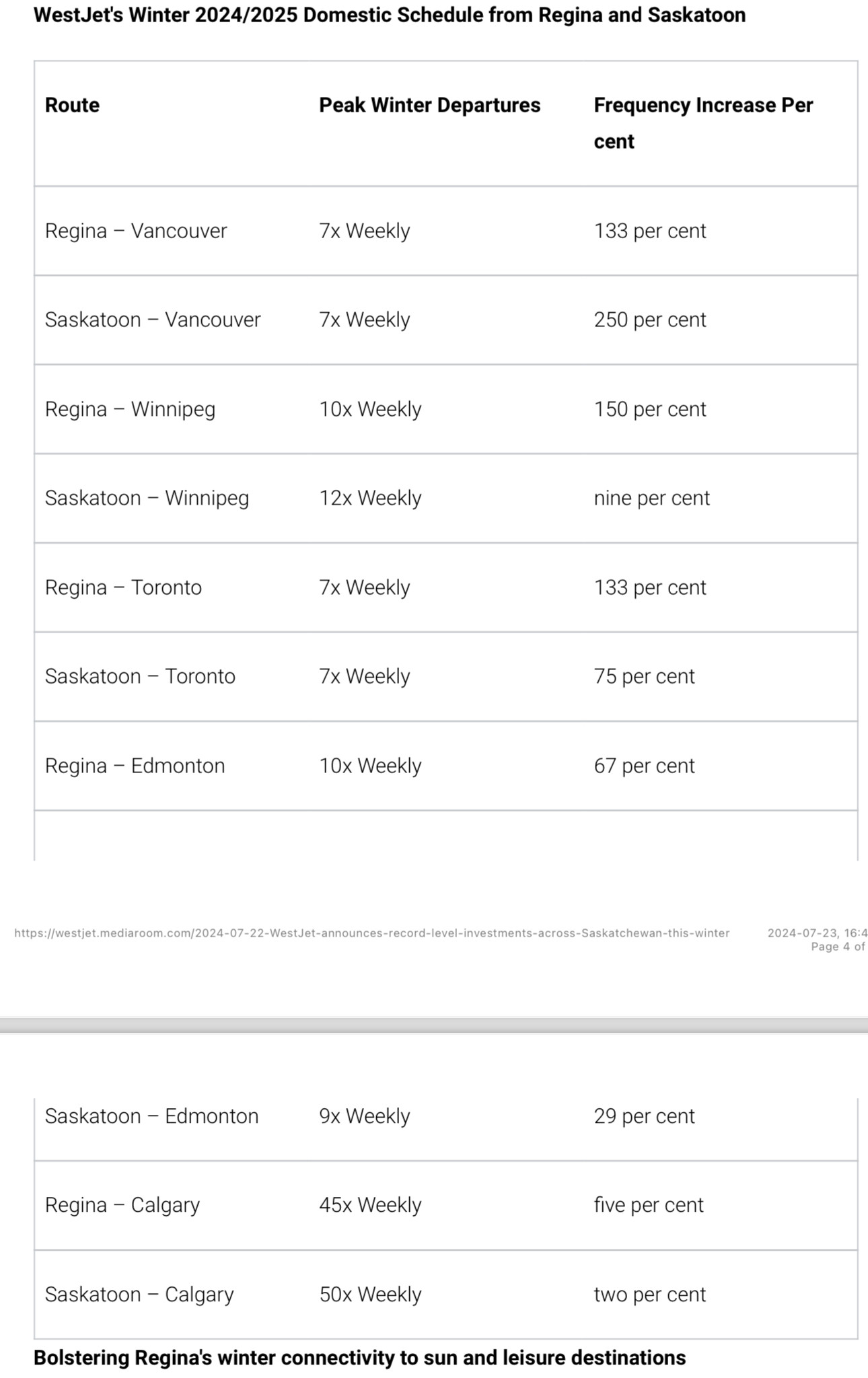Click the 45x Weekly departures cell
The height and width of the screenshot is (1378, 868).
370,1205
